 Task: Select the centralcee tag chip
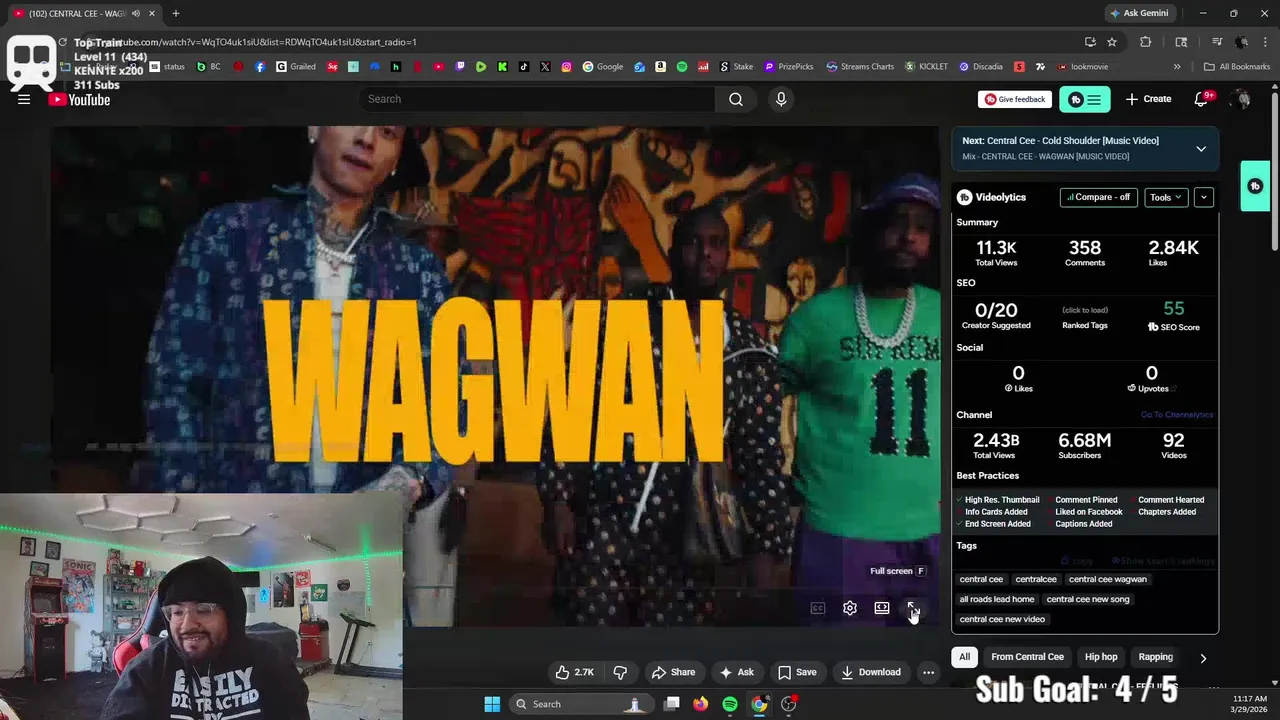(x=1036, y=579)
